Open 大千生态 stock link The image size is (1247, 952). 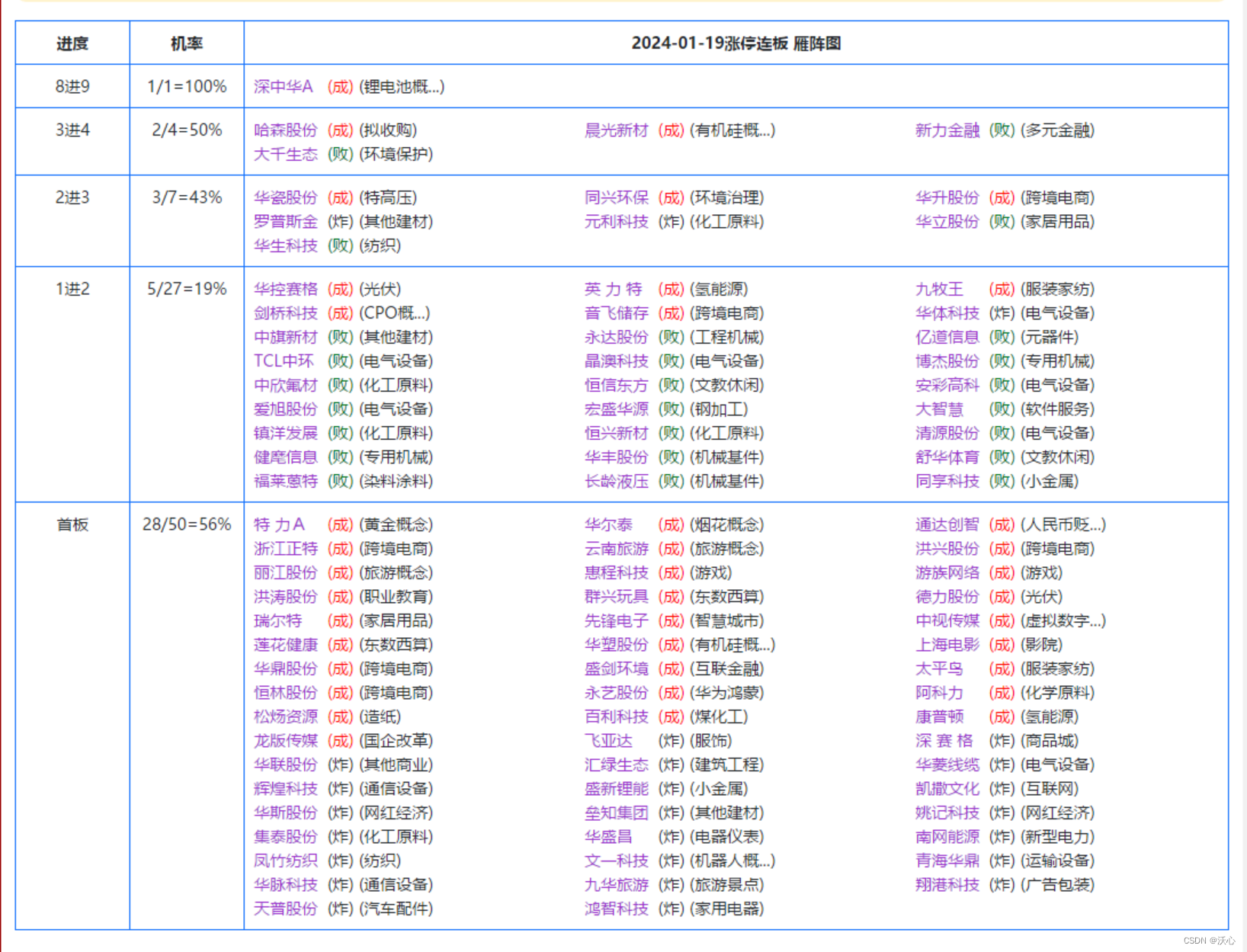pos(285,154)
